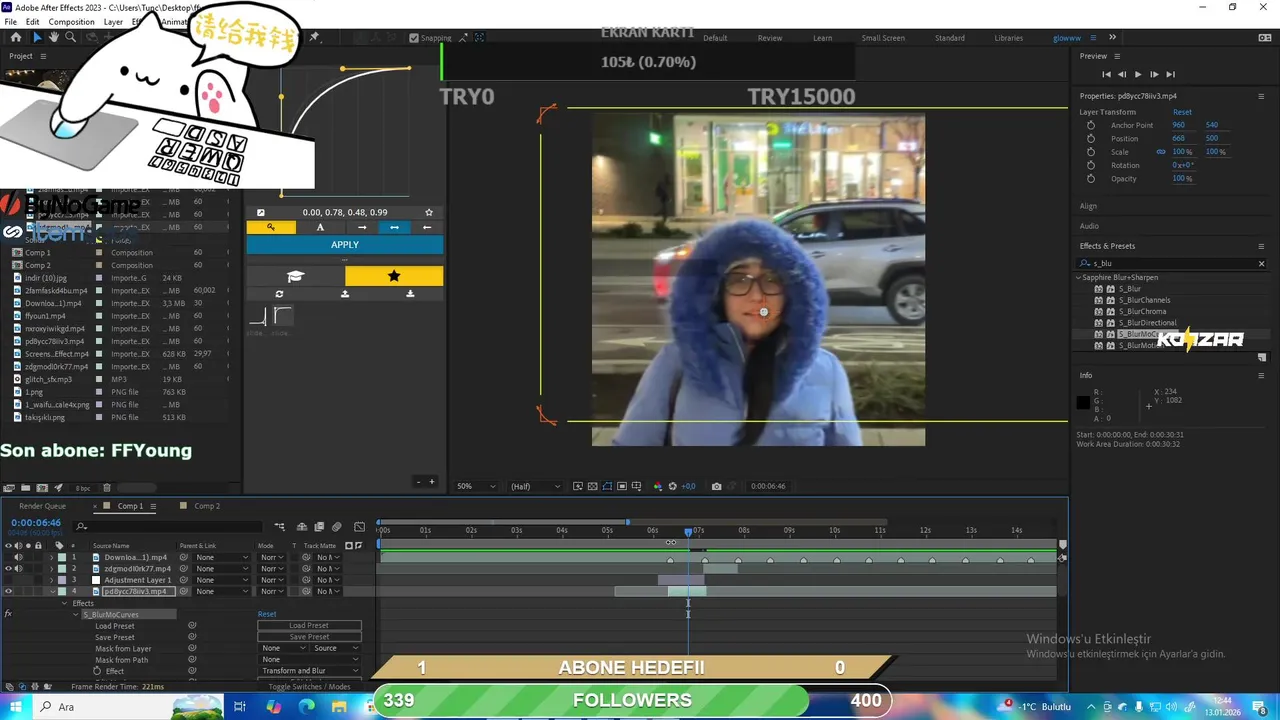
Task: Collapse Sapphire Blur+Sharpen category
Action: (x=1079, y=277)
